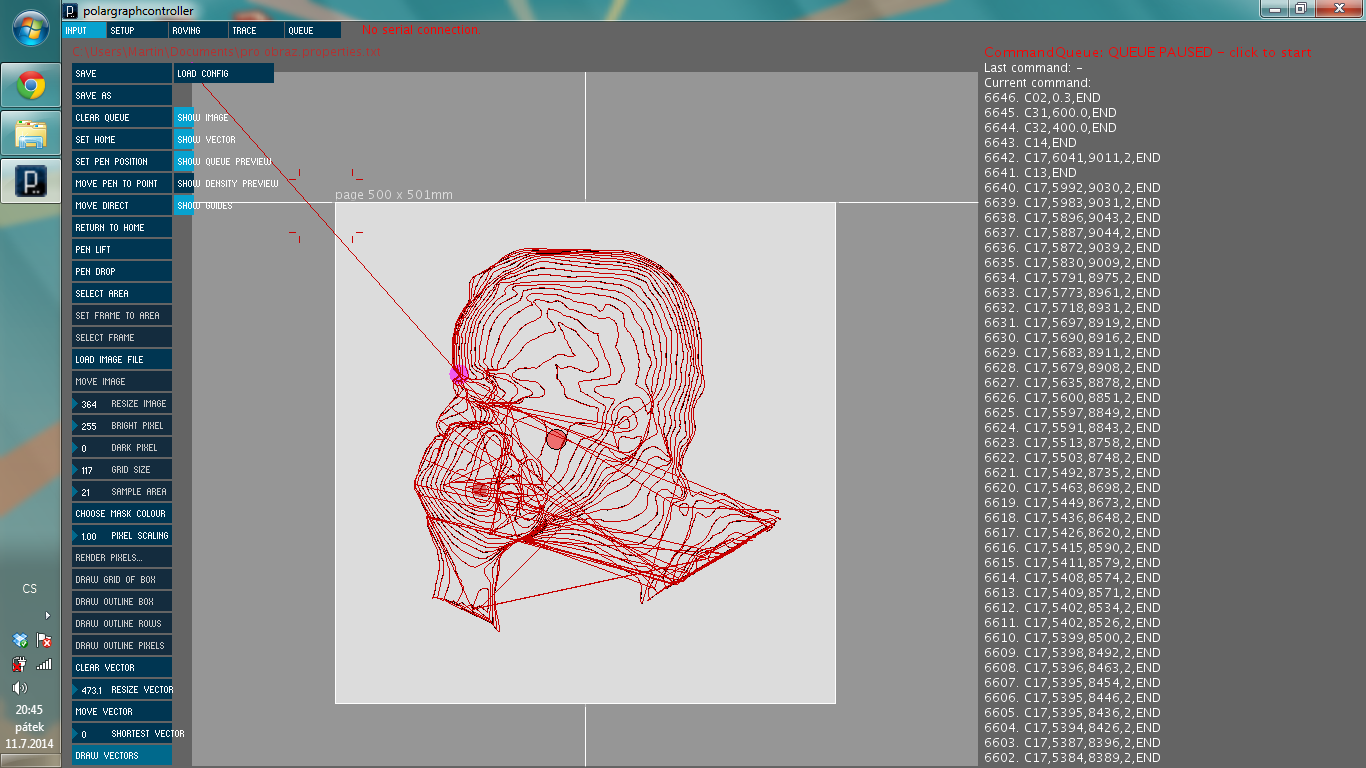Open Windows Explorer from the taskbar

(x=31, y=133)
